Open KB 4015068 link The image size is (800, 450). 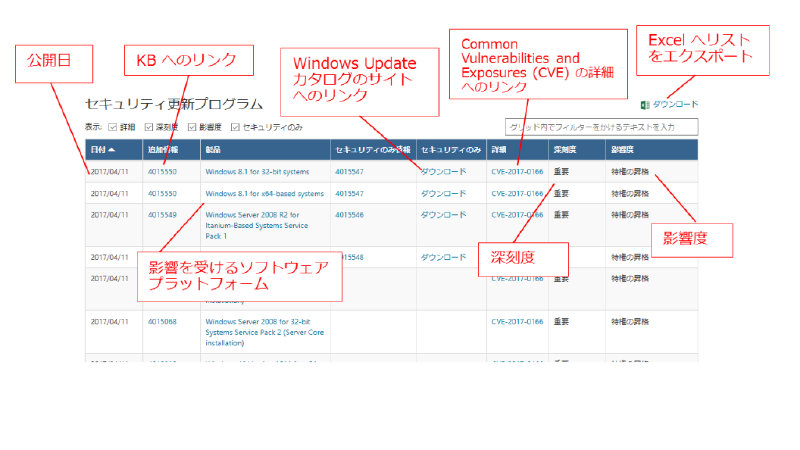162,321
